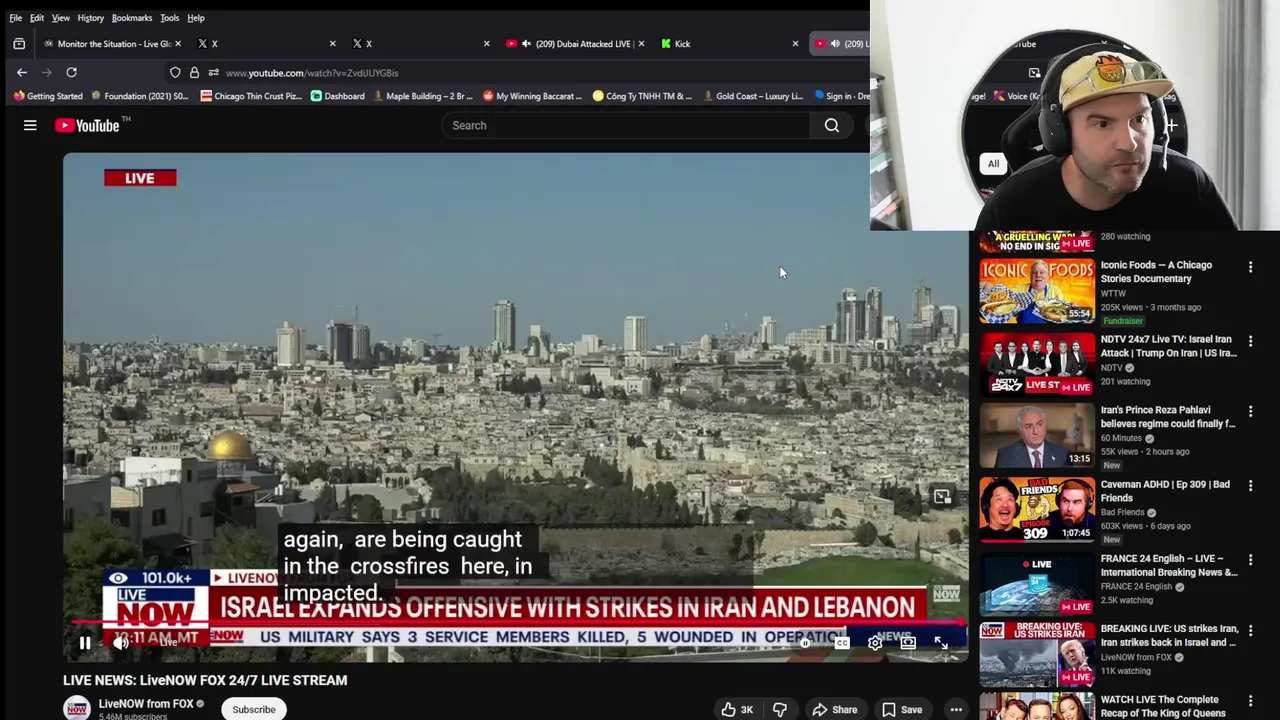Viewport: 1280px width, 720px height.
Task: Open the File menu
Action: (x=15, y=18)
